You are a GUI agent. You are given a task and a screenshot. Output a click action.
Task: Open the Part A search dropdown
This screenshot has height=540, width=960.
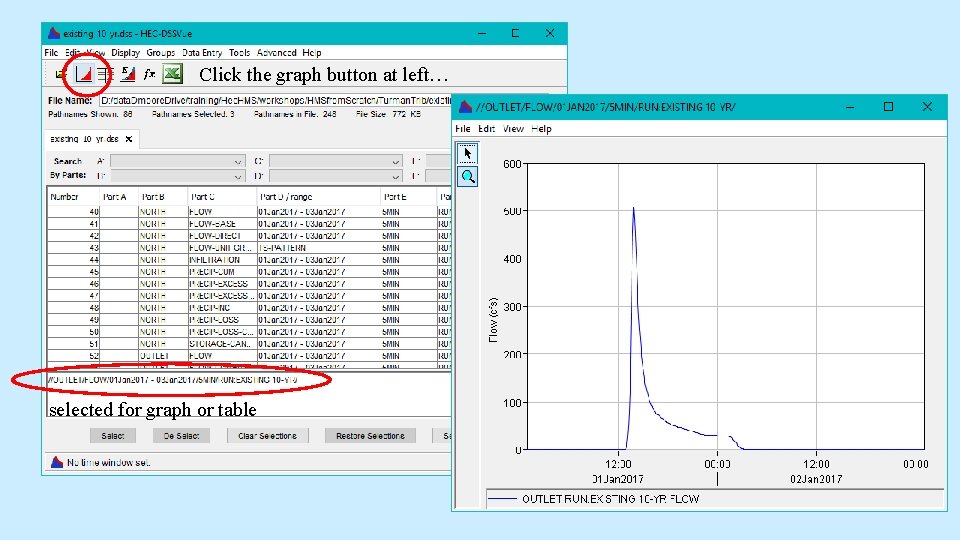click(177, 161)
